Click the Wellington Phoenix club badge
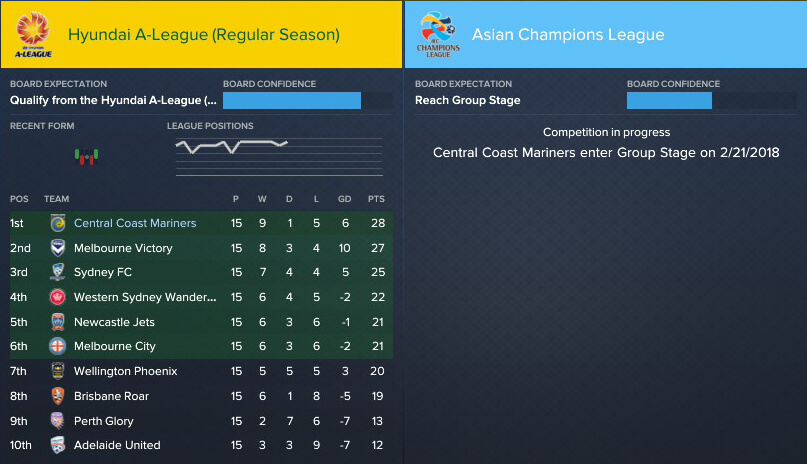This screenshot has width=807, height=464. (x=58, y=371)
